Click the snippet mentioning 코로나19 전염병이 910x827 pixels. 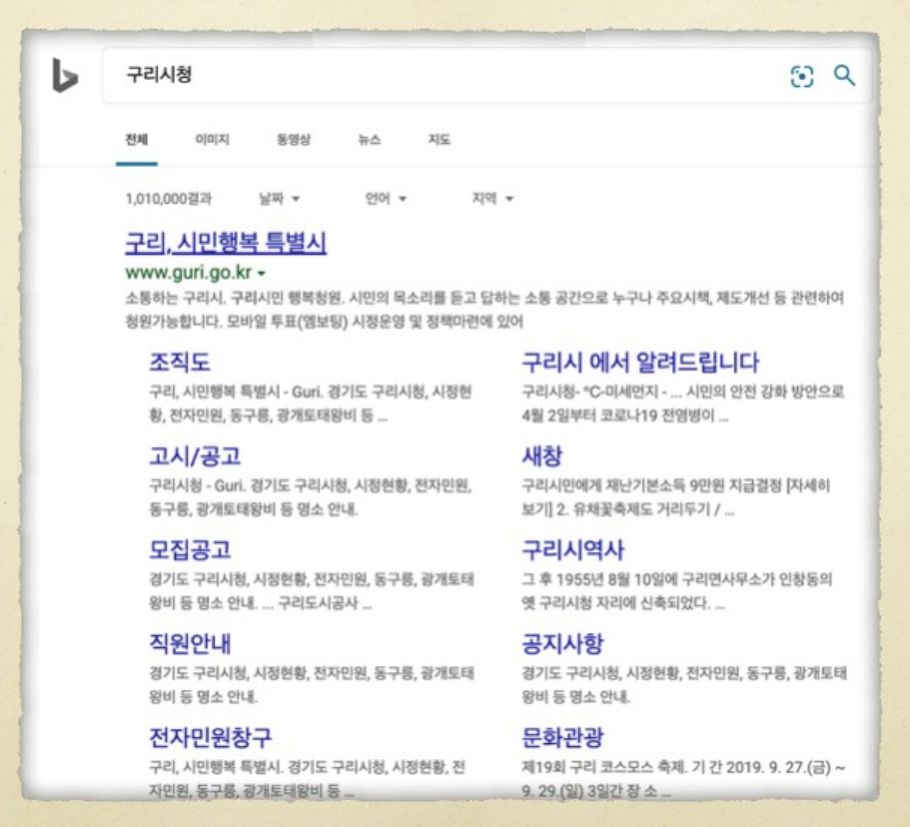click(683, 403)
